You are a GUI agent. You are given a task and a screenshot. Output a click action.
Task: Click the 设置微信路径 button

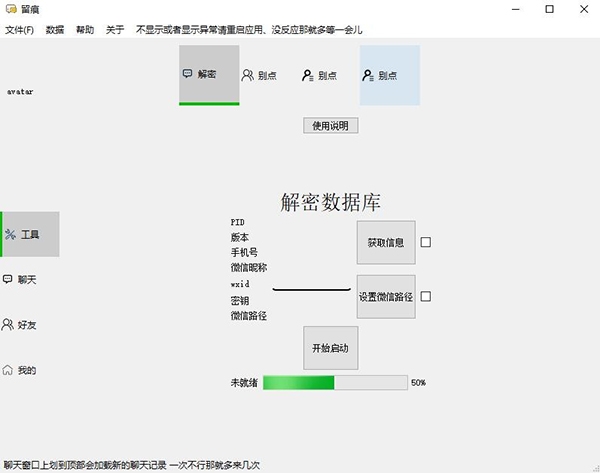tap(386, 297)
